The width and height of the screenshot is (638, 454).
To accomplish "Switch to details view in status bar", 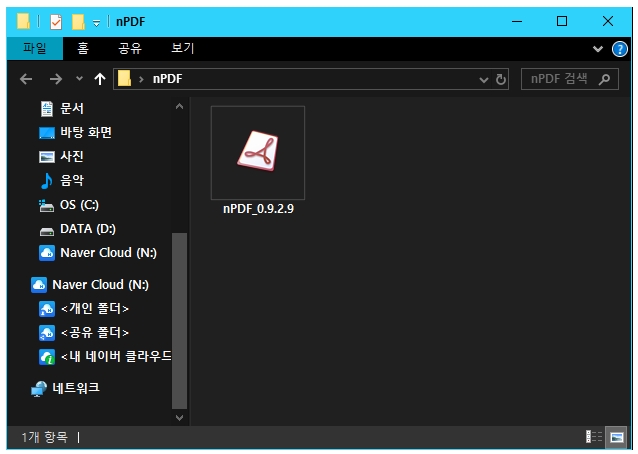I will pyautogui.click(x=594, y=437).
